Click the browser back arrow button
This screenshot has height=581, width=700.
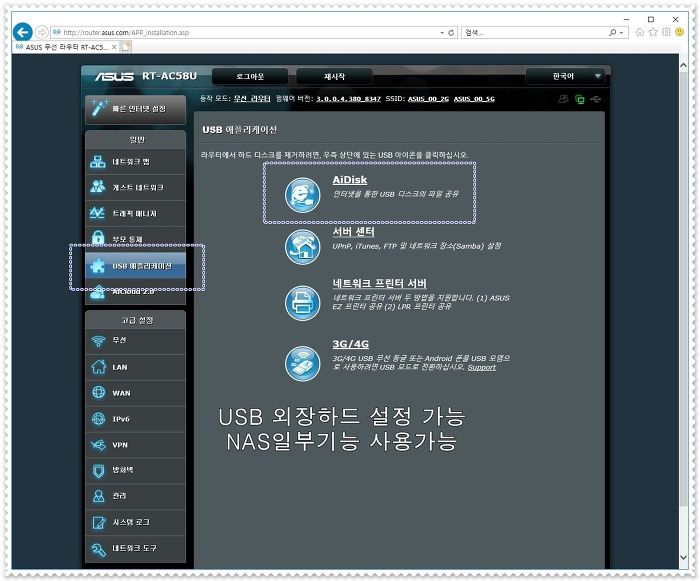point(22,32)
